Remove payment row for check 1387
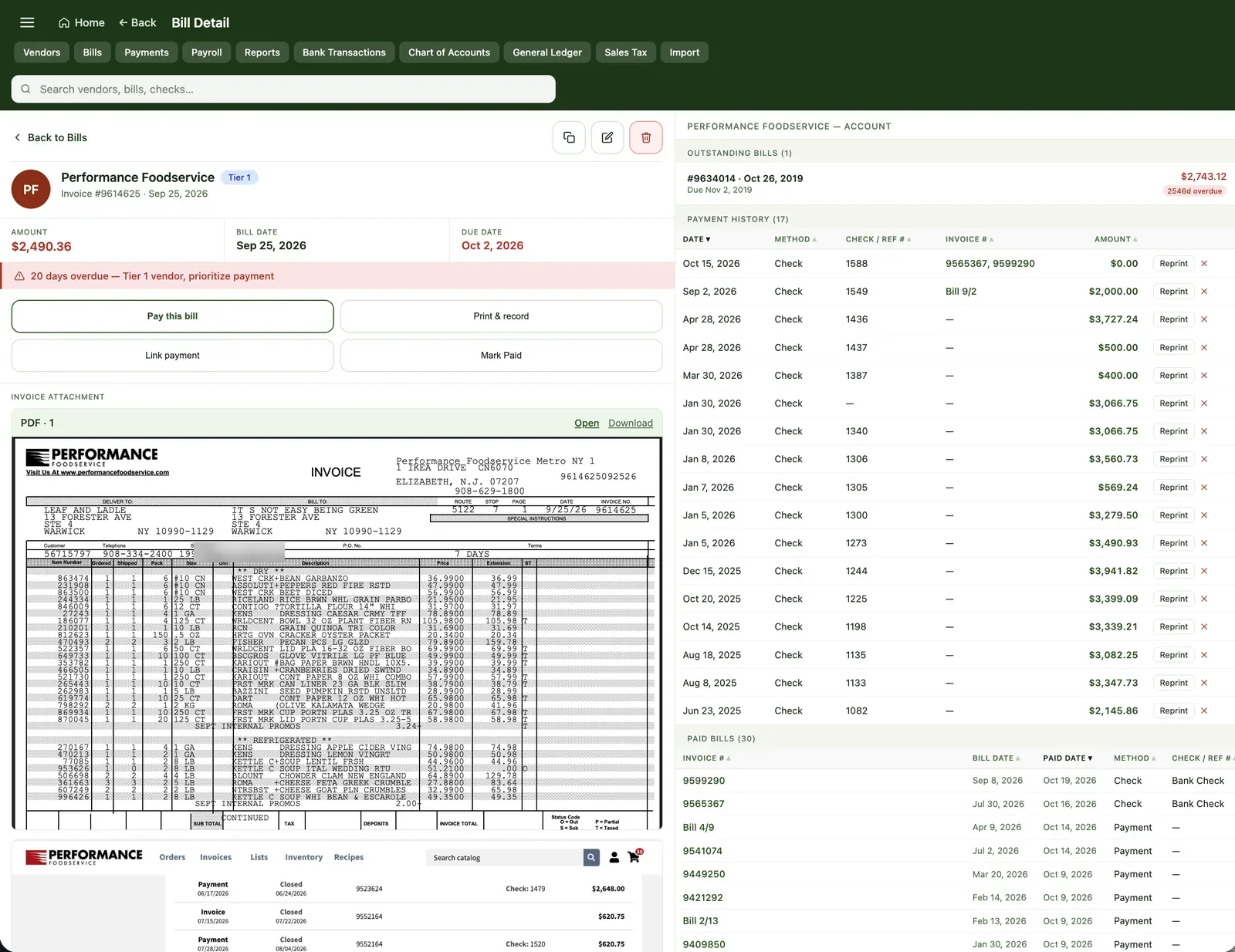 [x=1204, y=376]
